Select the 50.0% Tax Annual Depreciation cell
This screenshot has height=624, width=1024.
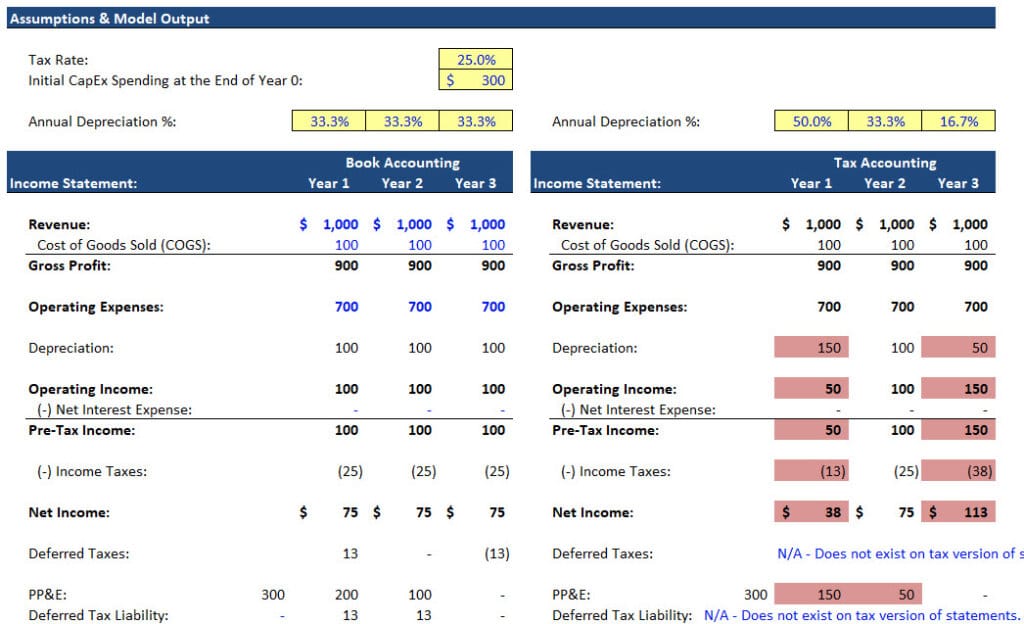[x=810, y=121]
